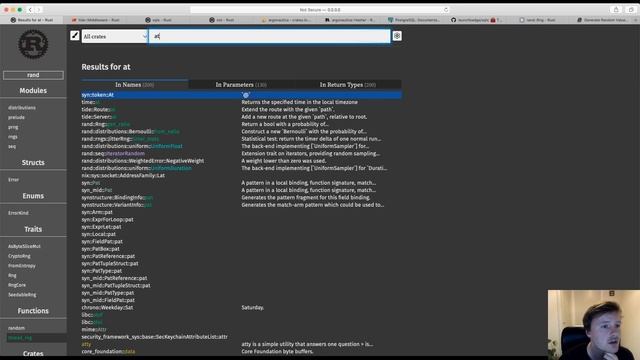Open the syn::PatBox::pat result

click(x=241, y=249)
